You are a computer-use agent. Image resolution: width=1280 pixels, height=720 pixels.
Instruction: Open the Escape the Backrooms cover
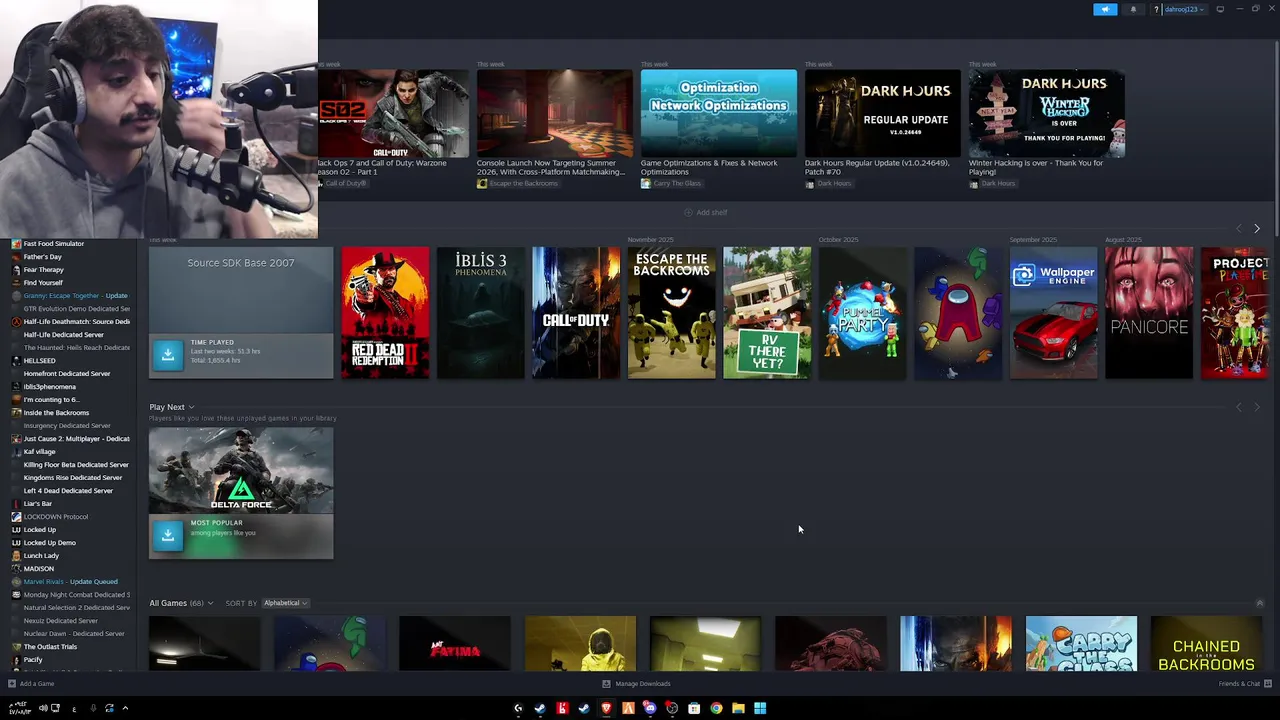tap(672, 313)
